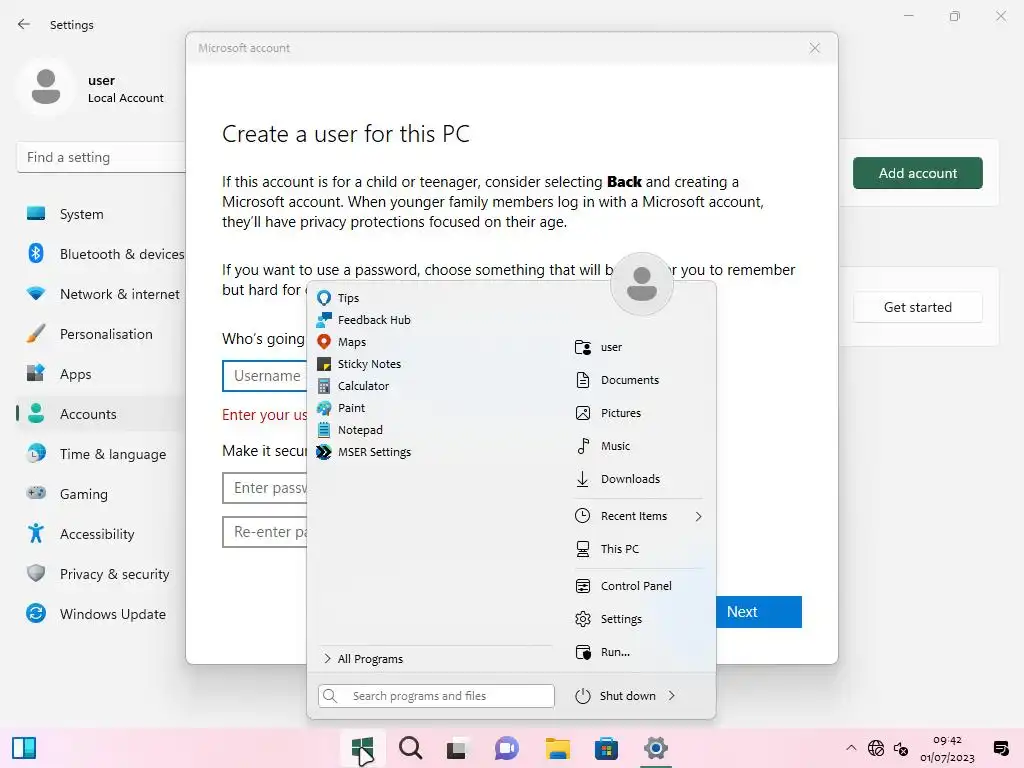Open Widgets panel on taskbar
This screenshot has width=1024, height=768.
[24, 748]
